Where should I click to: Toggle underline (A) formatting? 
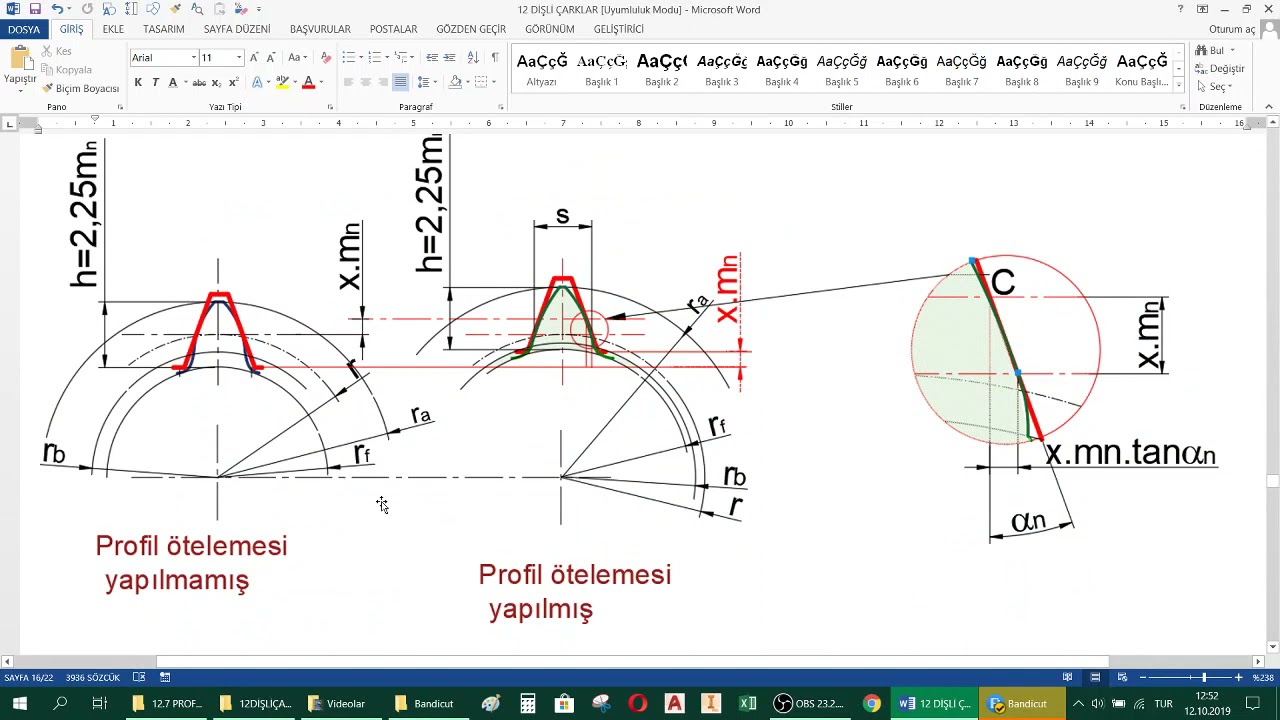172,82
